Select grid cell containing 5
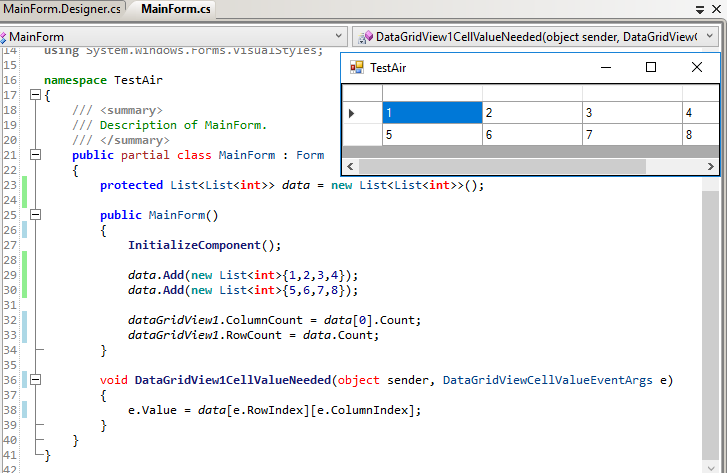Viewport: 727px width, 473px height. click(x=432, y=135)
